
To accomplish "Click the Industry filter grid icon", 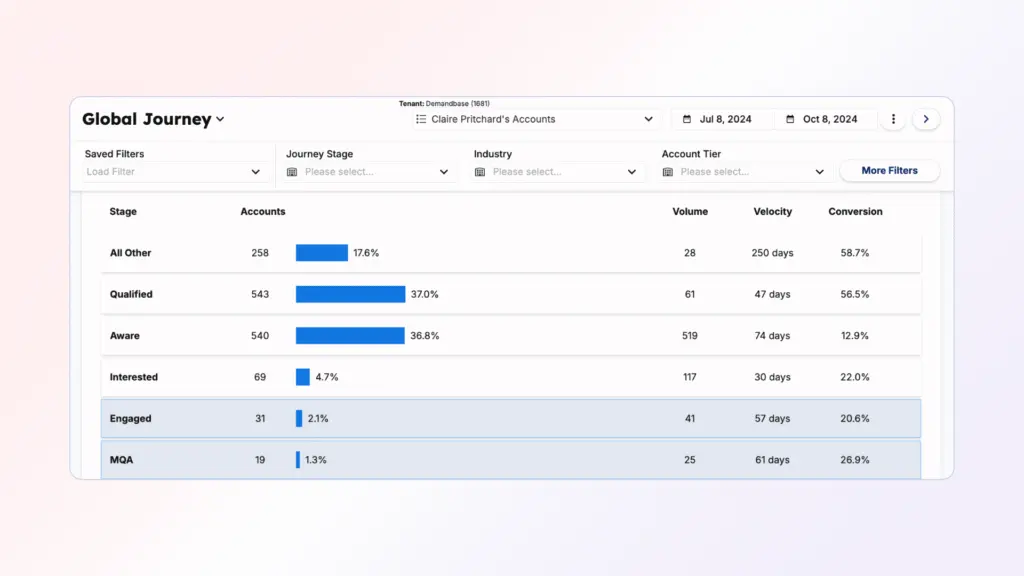I will [480, 172].
